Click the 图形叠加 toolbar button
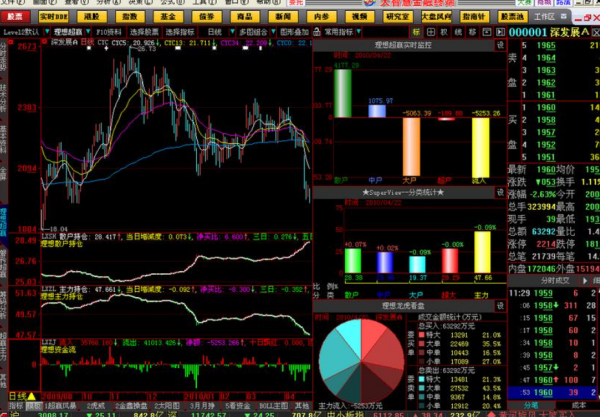 tap(294, 32)
